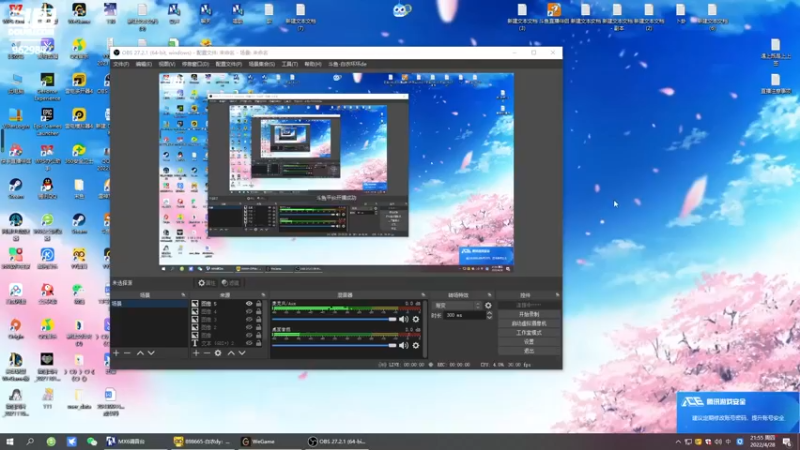Remove the selected scene with the minus icon
Viewport: 800px width, 450px height.
(x=128, y=353)
